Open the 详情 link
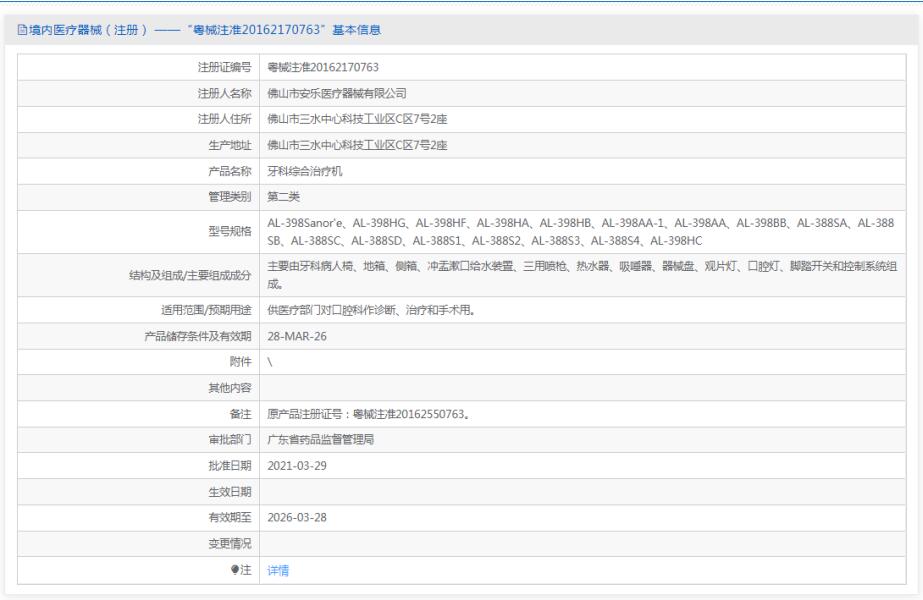 coord(278,570)
